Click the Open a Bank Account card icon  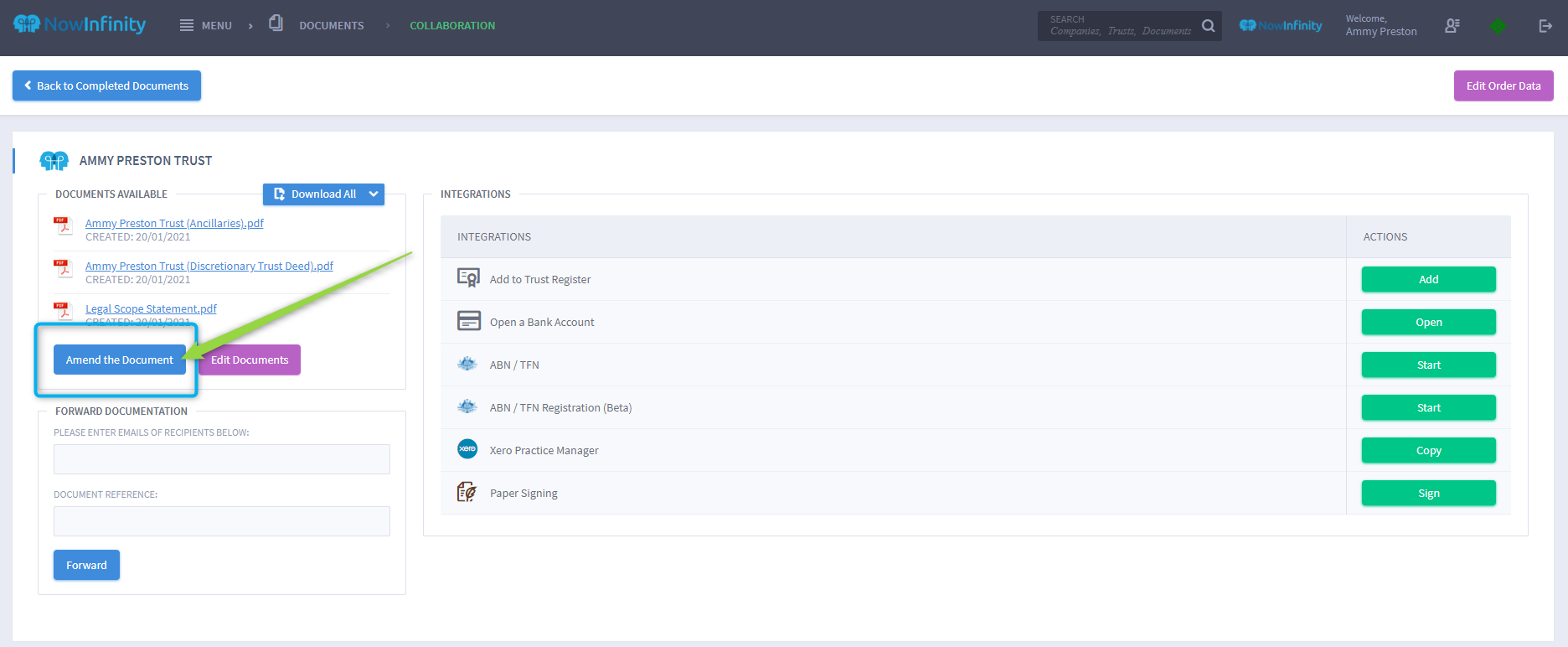pos(469,321)
